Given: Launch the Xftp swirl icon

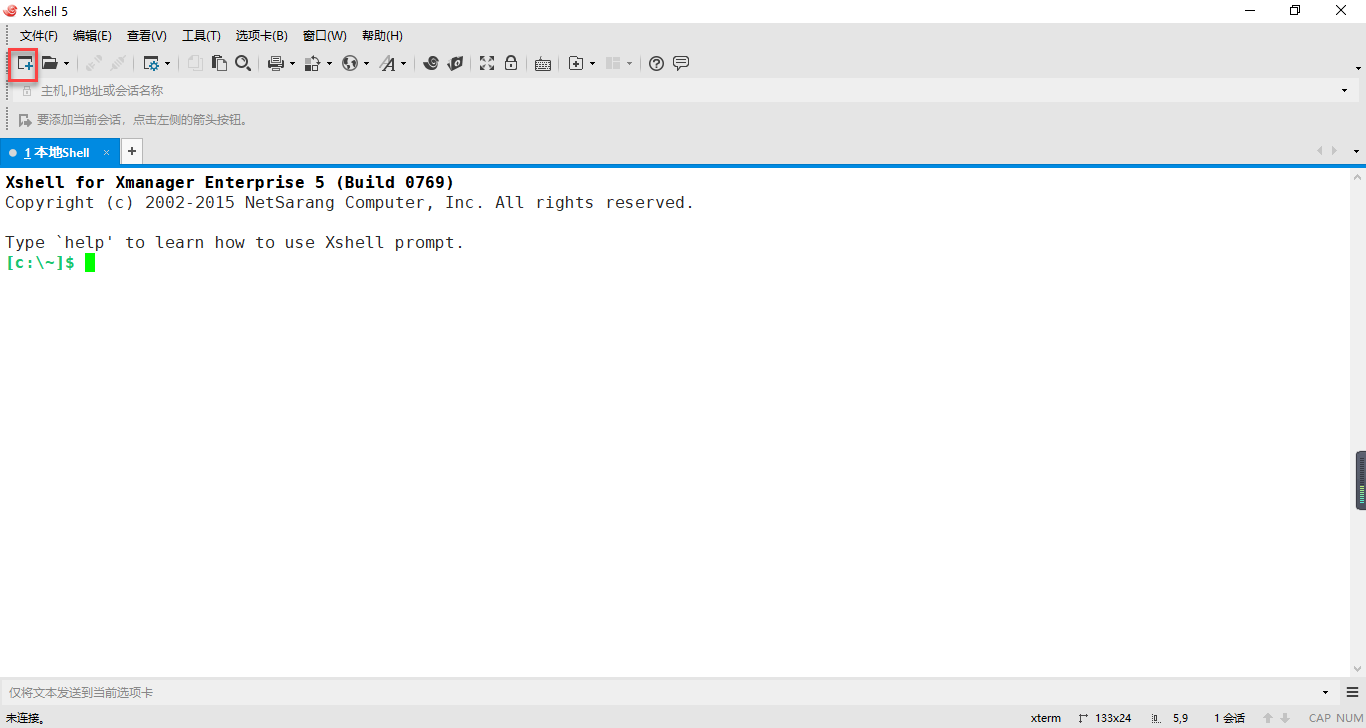Looking at the screenshot, I should pyautogui.click(x=431, y=63).
